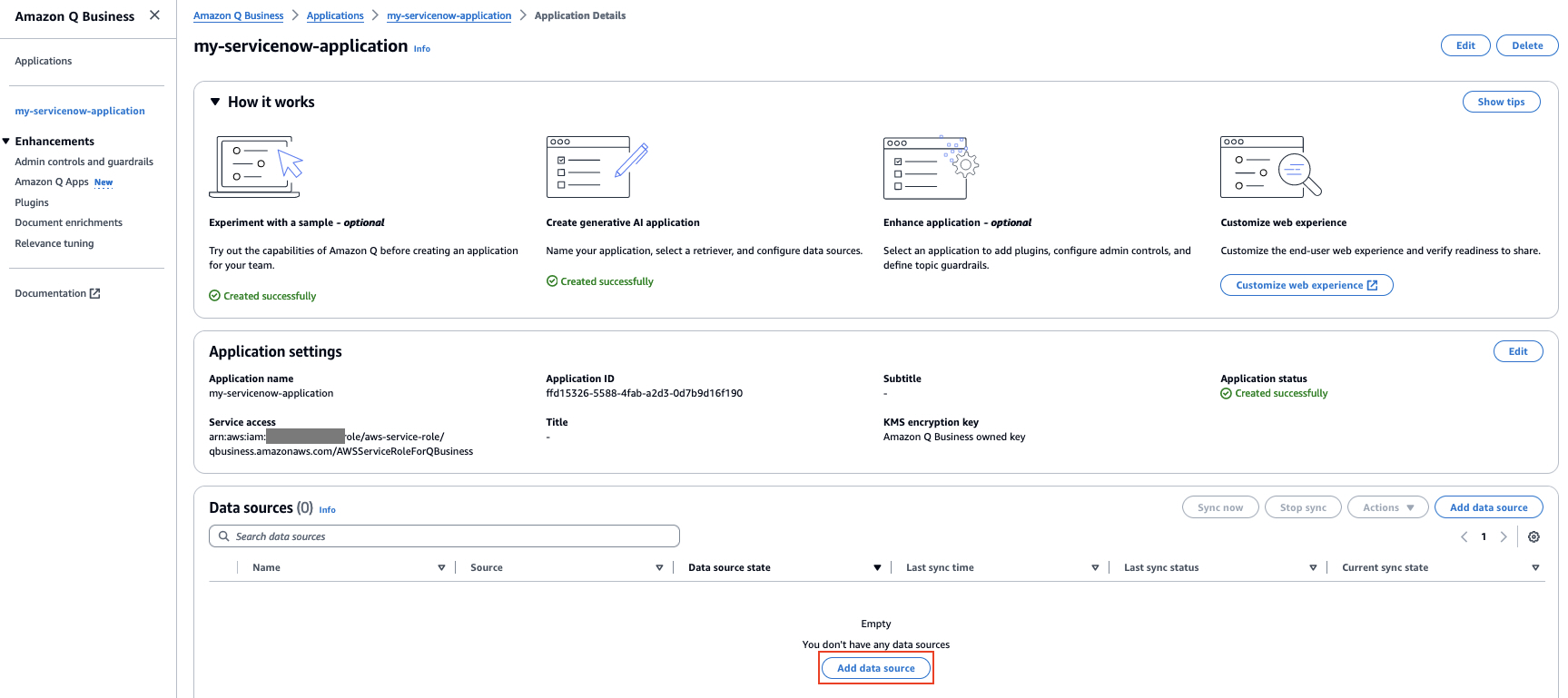Image resolution: width=1568 pixels, height=698 pixels.
Task: Click the Stop sync button
Action: coord(1303,507)
